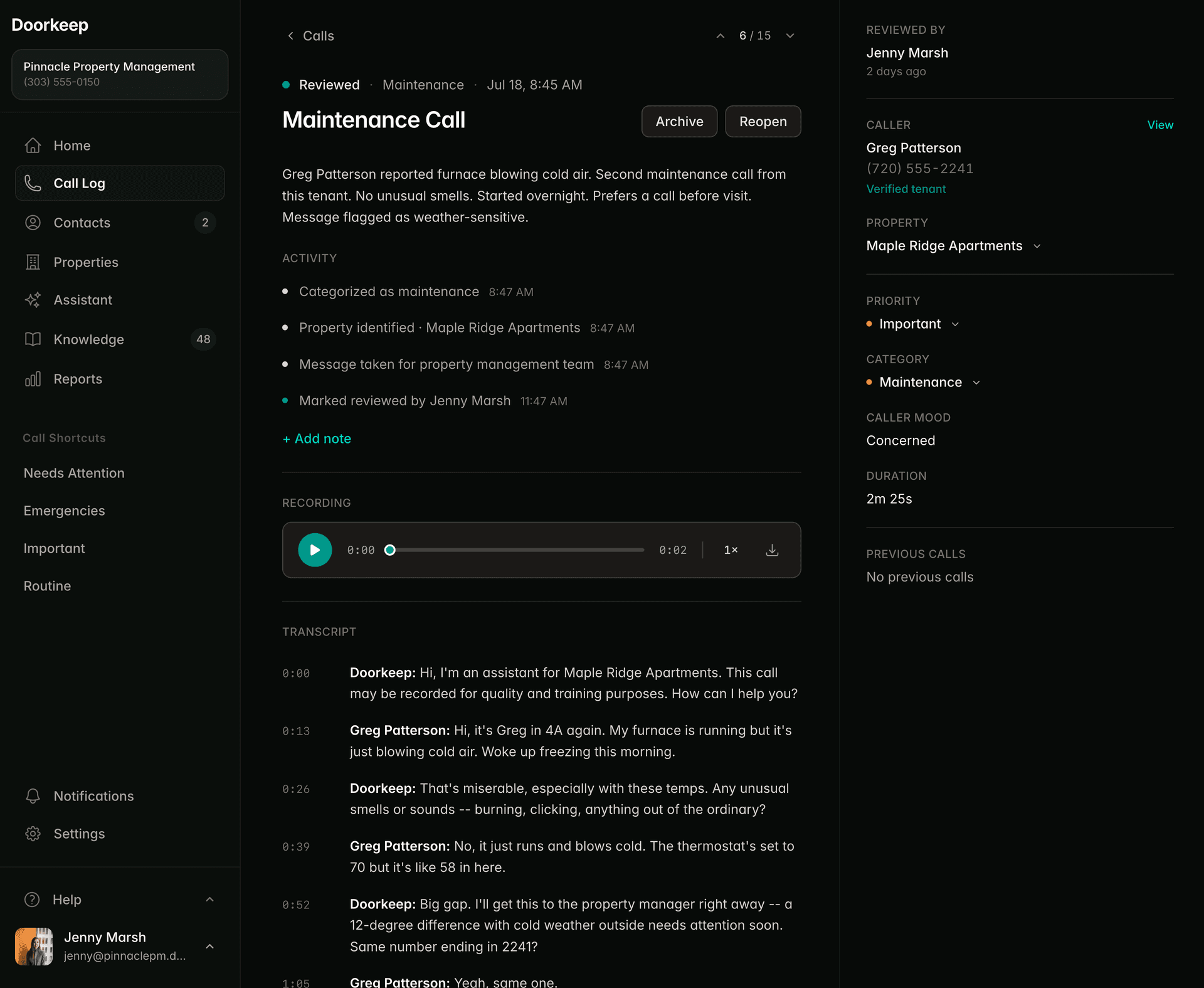The height and width of the screenshot is (988, 1204).
Task: Click the 0:13 transcript timestamp
Action: pyautogui.click(x=296, y=731)
